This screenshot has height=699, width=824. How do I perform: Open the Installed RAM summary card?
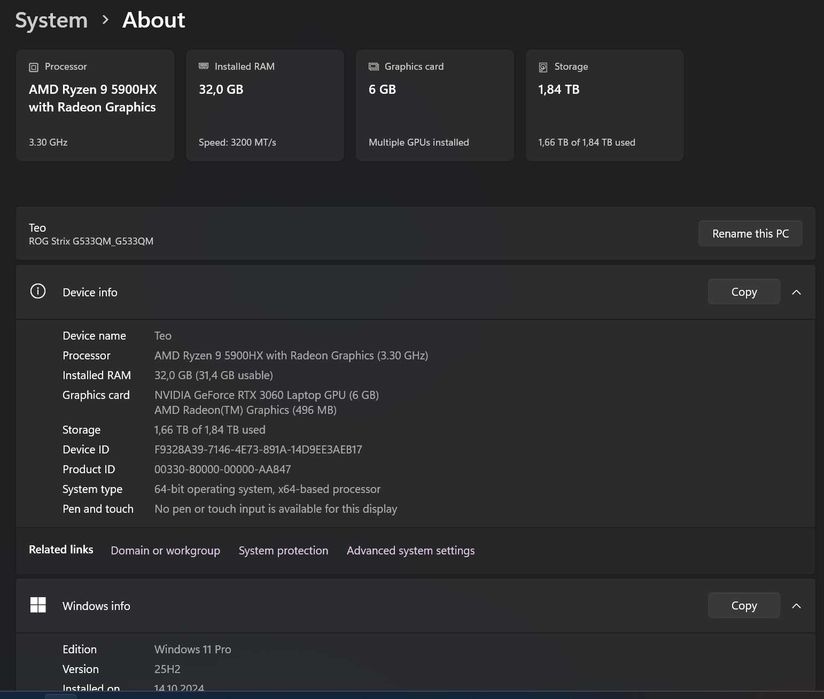[265, 105]
